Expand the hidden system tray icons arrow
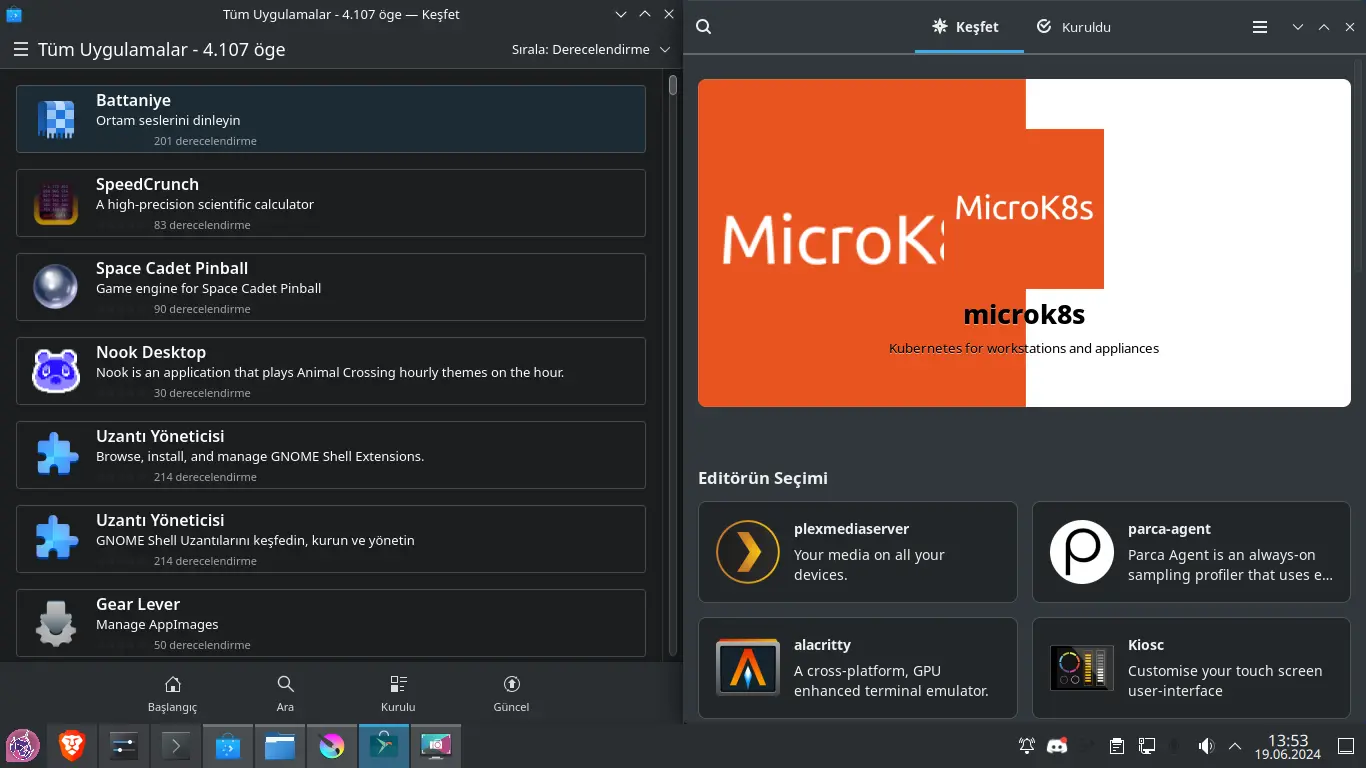Image resolution: width=1366 pixels, height=768 pixels. click(x=1236, y=746)
